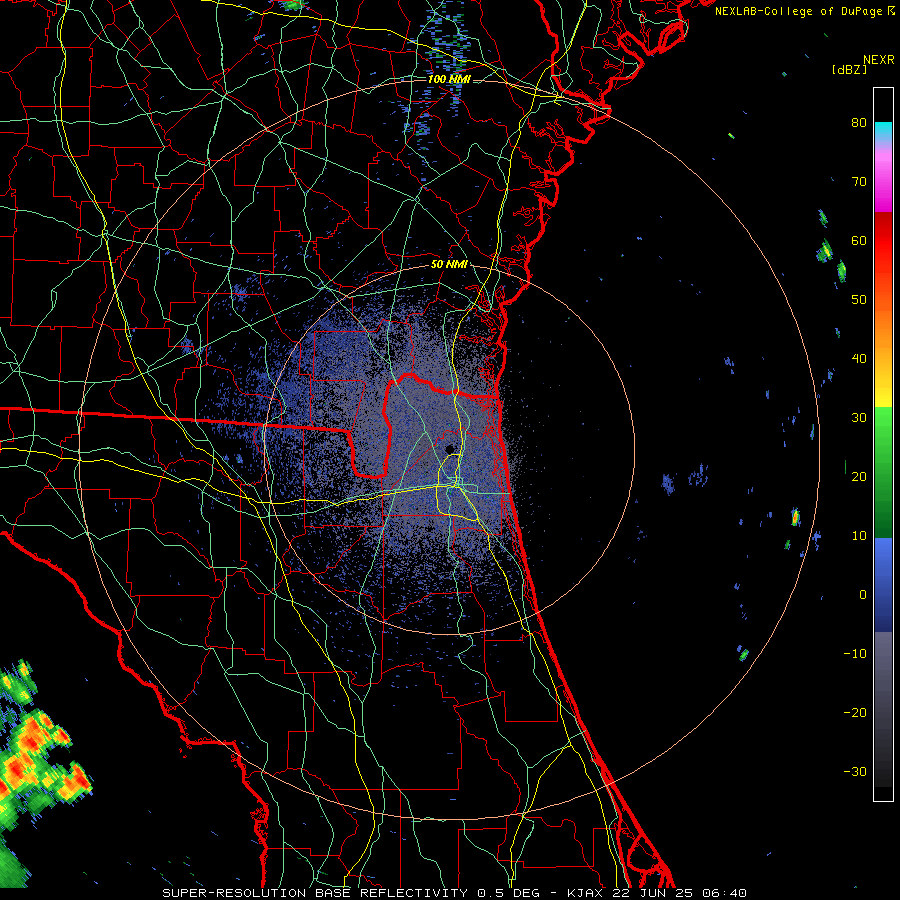Image resolution: width=900 pixels, height=900 pixels.
Task: Click the 20 value on the dBZ scale
Action: (859, 477)
